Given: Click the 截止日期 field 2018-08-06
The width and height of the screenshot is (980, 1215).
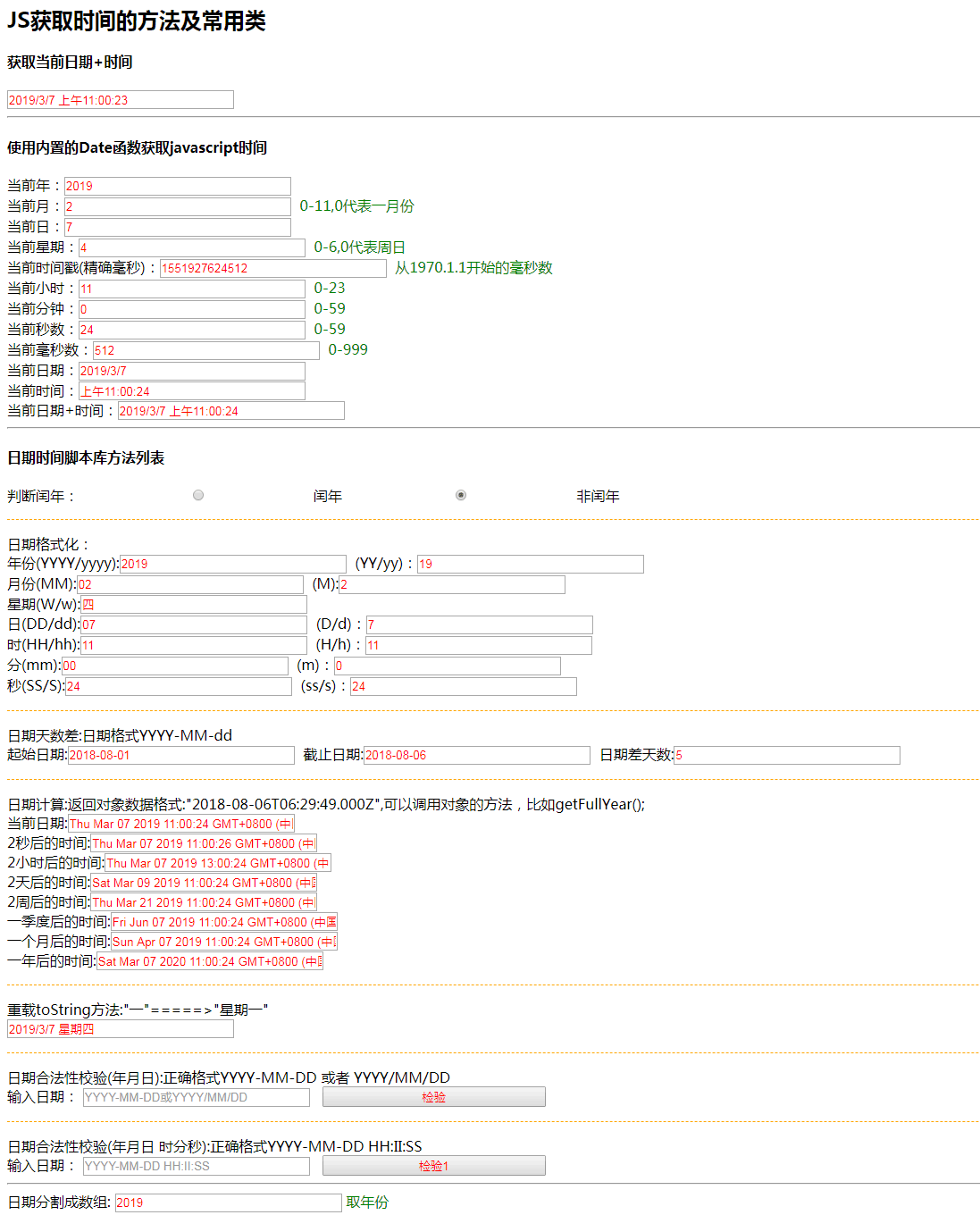Looking at the screenshot, I should point(477,755).
